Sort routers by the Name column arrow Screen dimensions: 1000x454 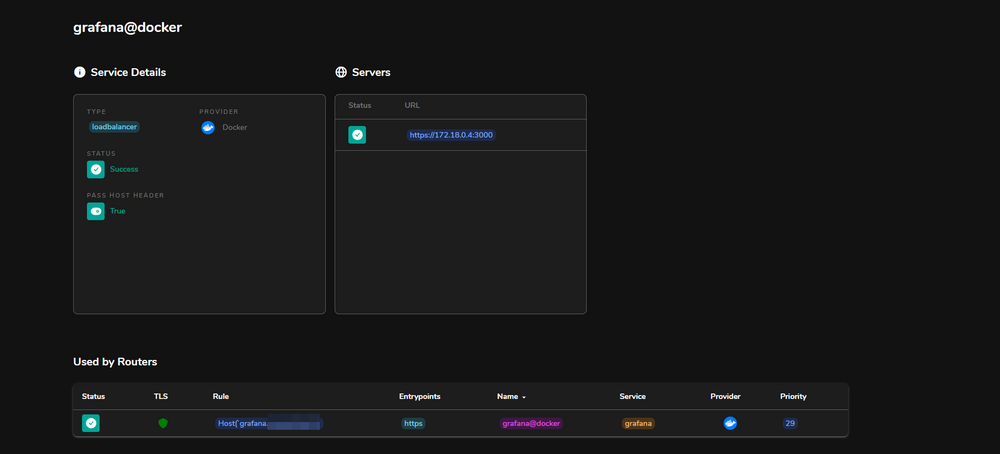point(524,397)
